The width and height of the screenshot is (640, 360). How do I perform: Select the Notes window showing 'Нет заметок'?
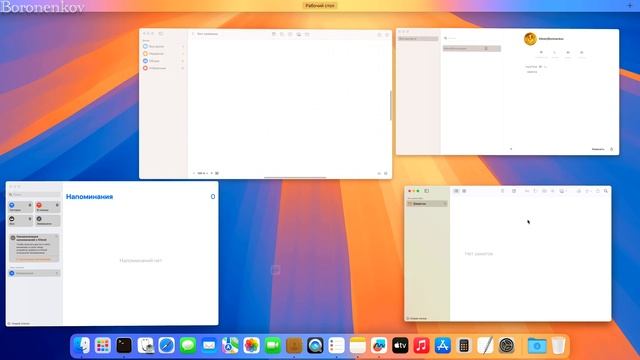508,253
